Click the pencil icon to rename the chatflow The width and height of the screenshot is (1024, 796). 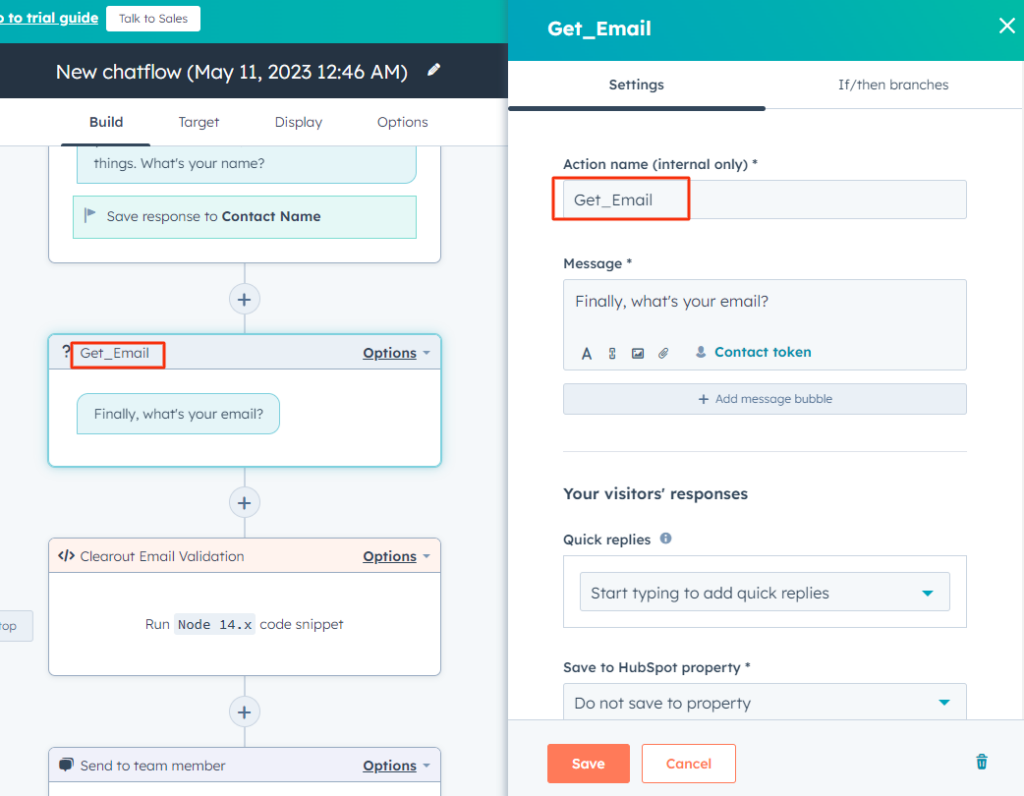click(x=433, y=71)
